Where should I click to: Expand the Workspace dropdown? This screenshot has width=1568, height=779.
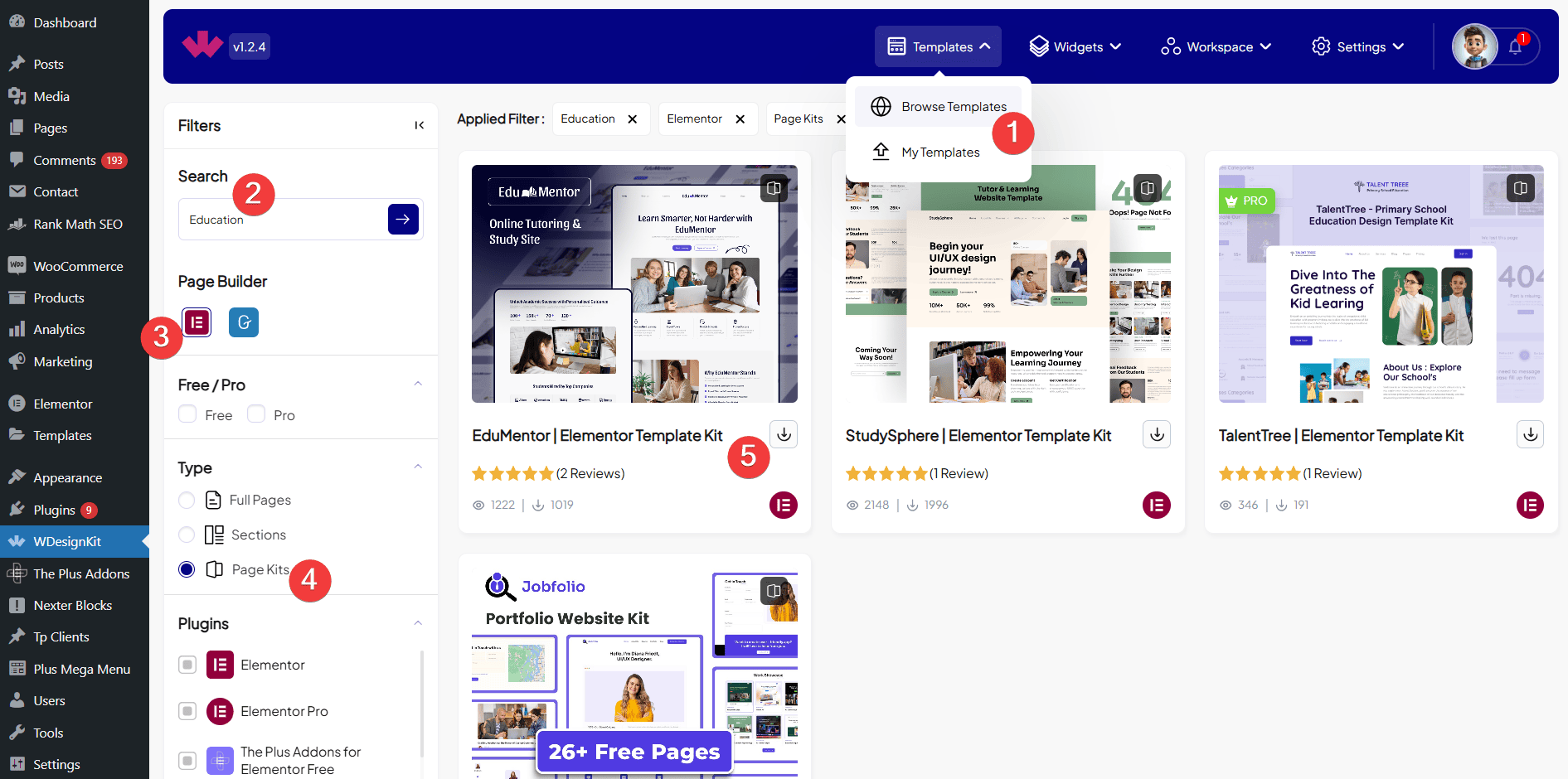pyautogui.click(x=1215, y=46)
